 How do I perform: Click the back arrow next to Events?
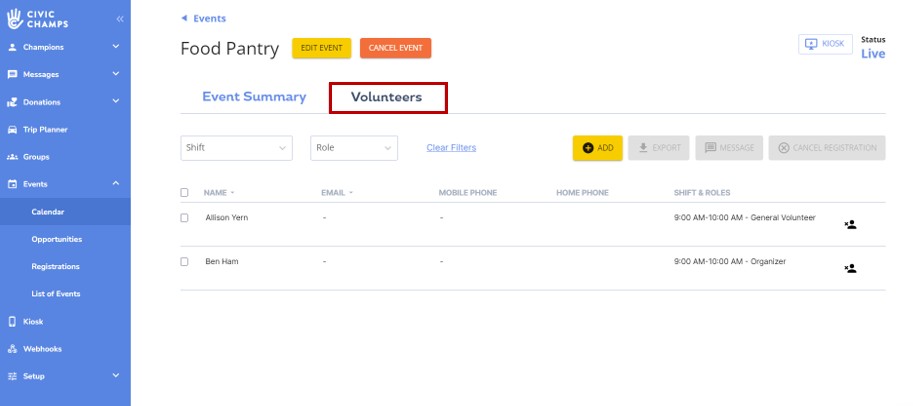click(184, 18)
